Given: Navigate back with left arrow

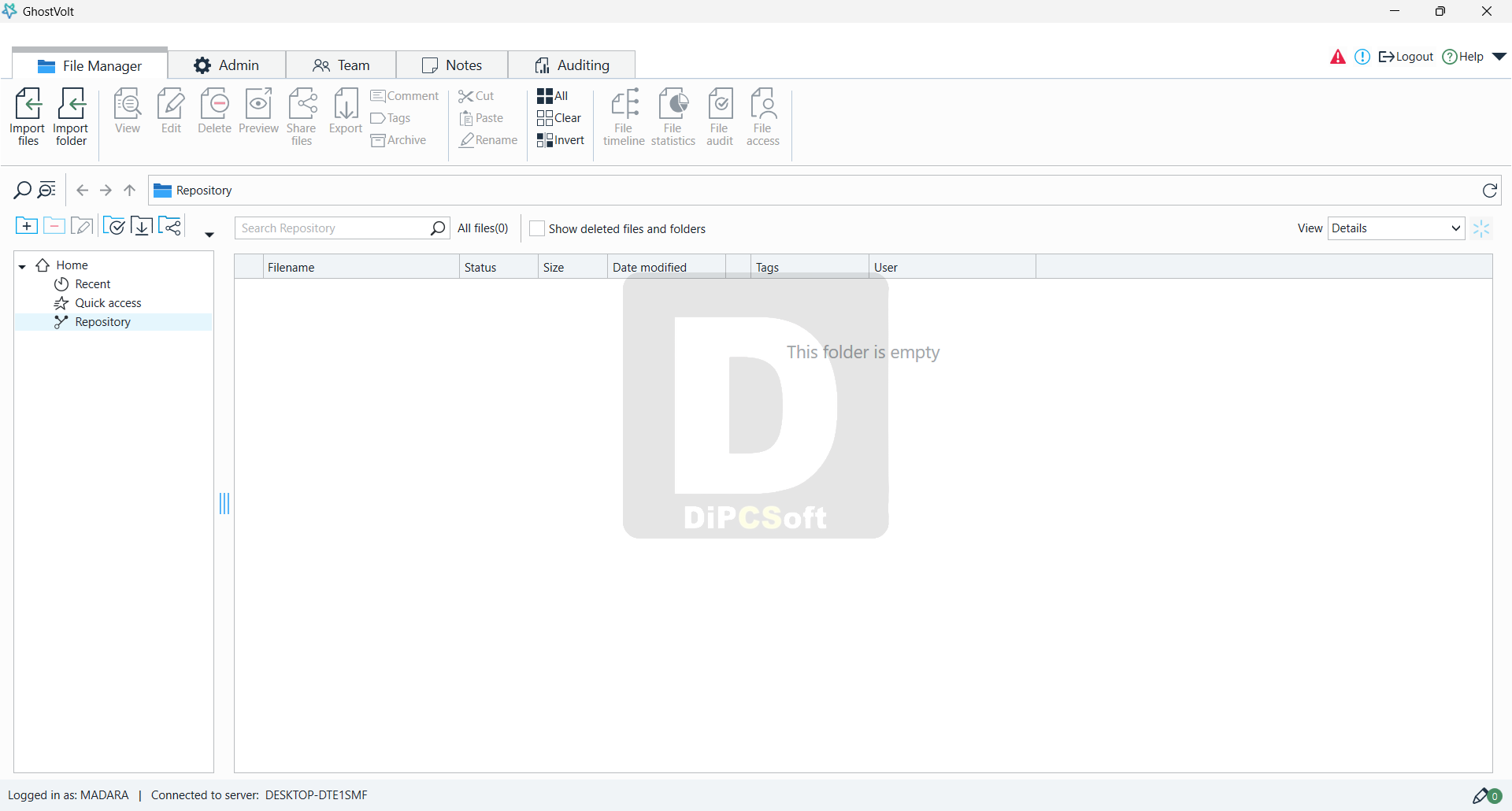Looking at the screenshot, I should click(82, 190).
